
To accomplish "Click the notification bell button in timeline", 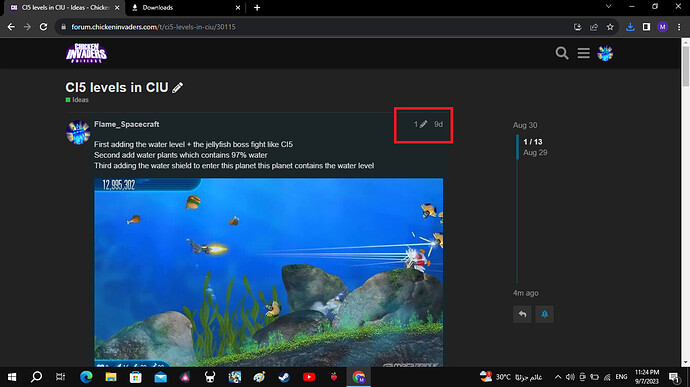I will (x=544, y=314).
